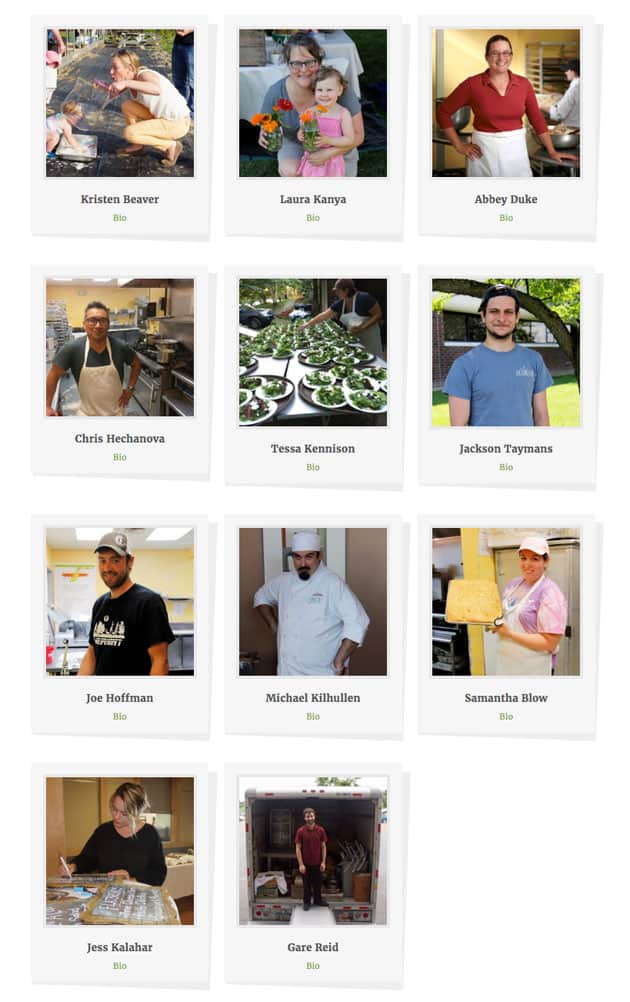Click Laura Kanya's photo with flowers

[312, 102]
